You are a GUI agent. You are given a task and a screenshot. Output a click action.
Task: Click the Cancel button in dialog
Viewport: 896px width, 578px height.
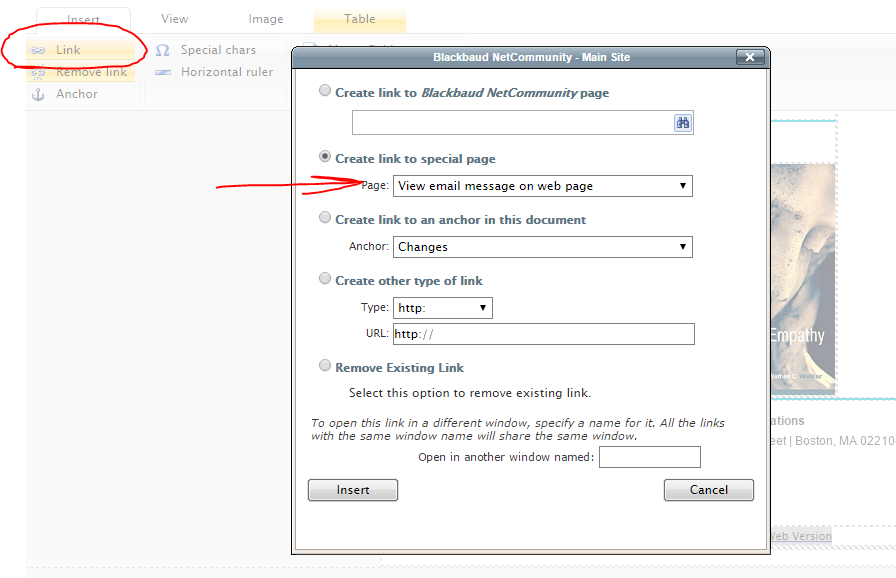[709, 490]
